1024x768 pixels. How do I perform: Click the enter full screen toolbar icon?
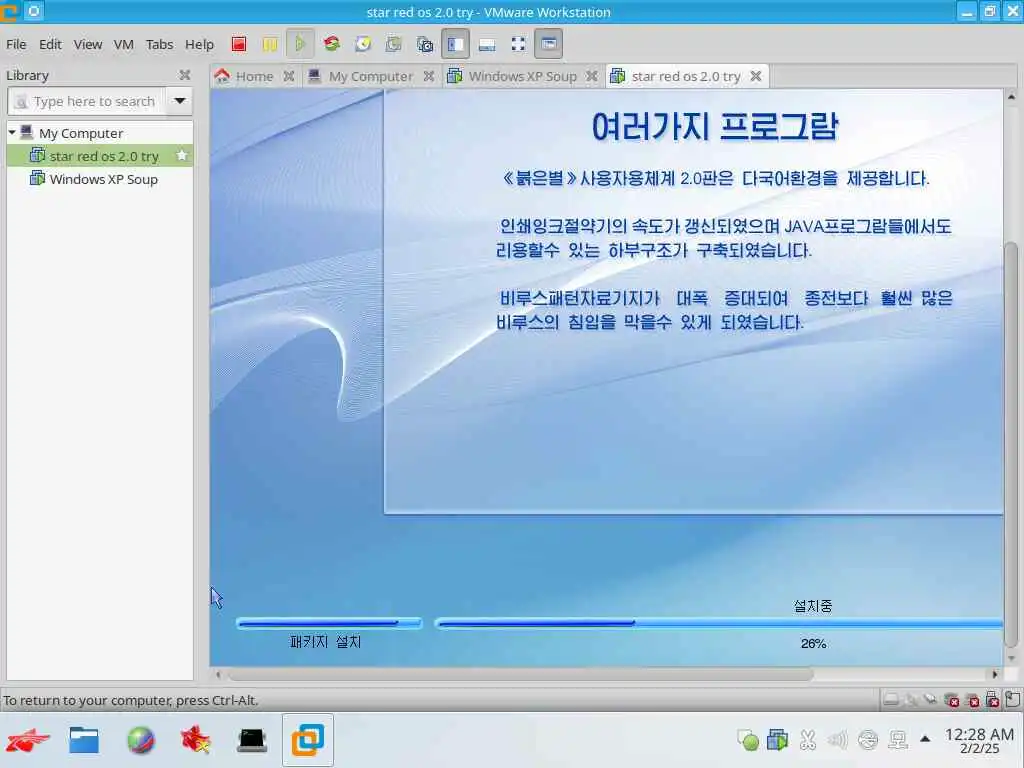(x=518, y=44)
